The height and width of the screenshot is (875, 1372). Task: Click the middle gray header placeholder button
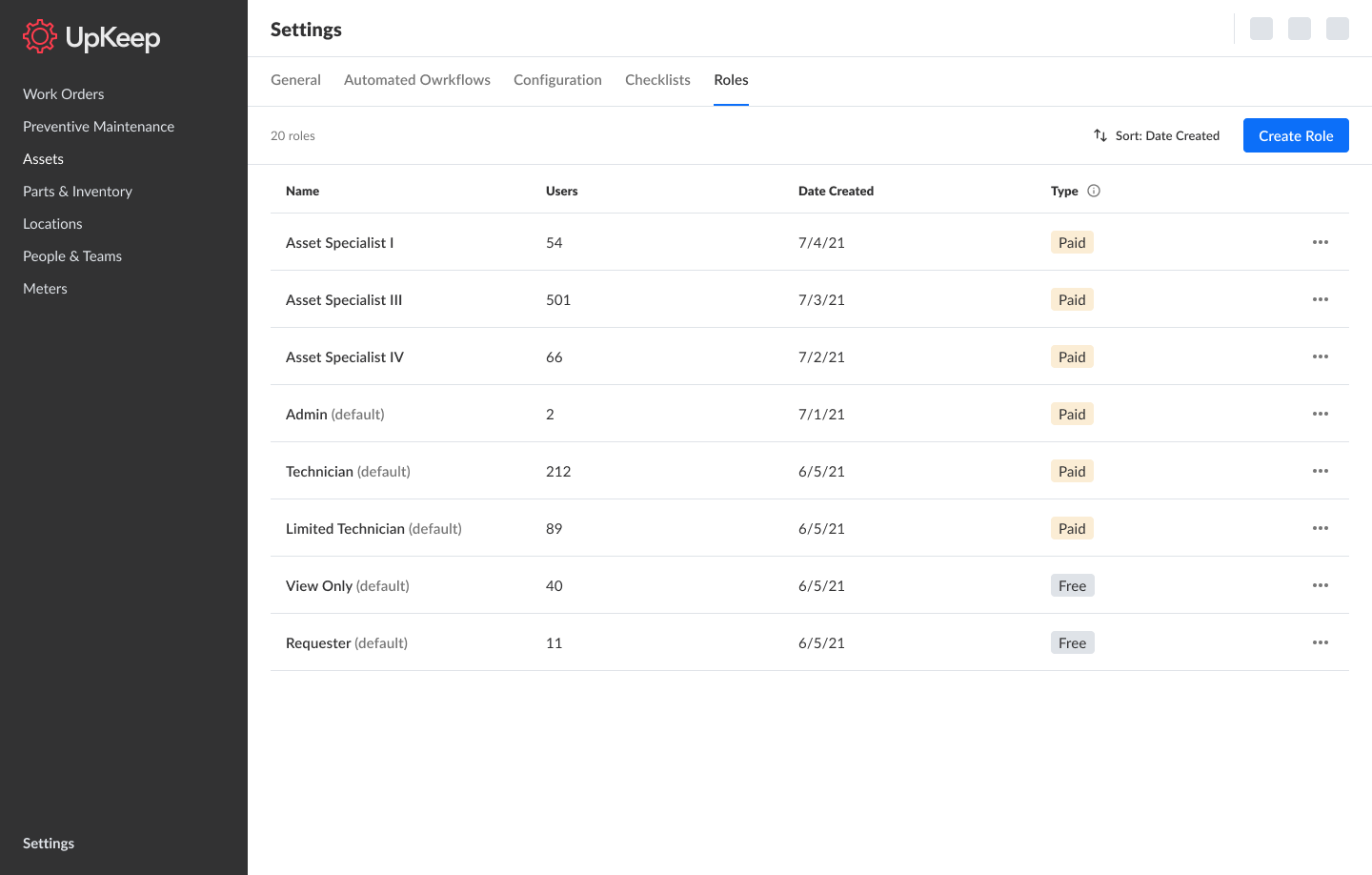pyautogui.click(x=1300, y=29)
